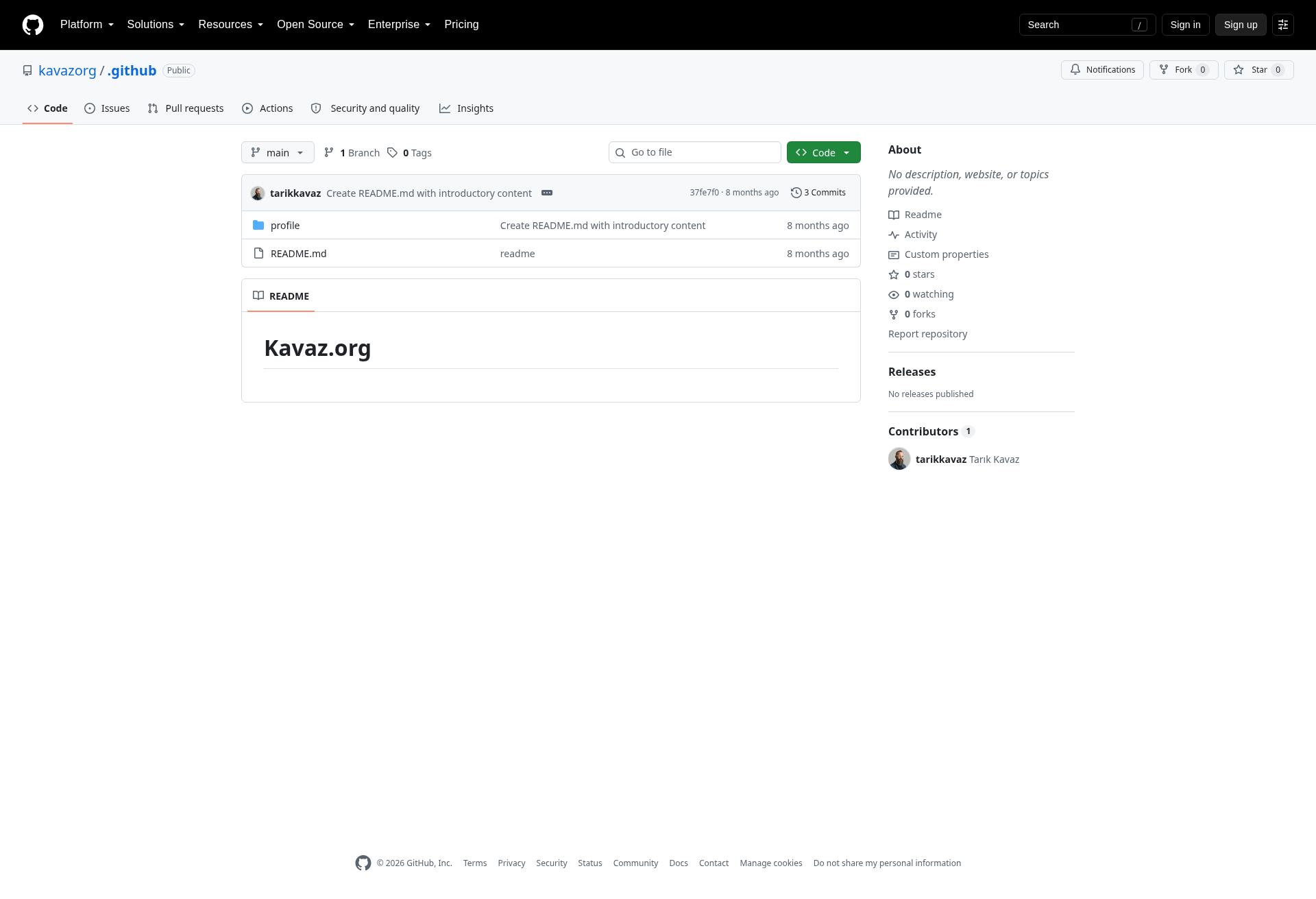Click the profile folder icon
The width and height of the screenshot is (1316, 899).
(258, 225)
